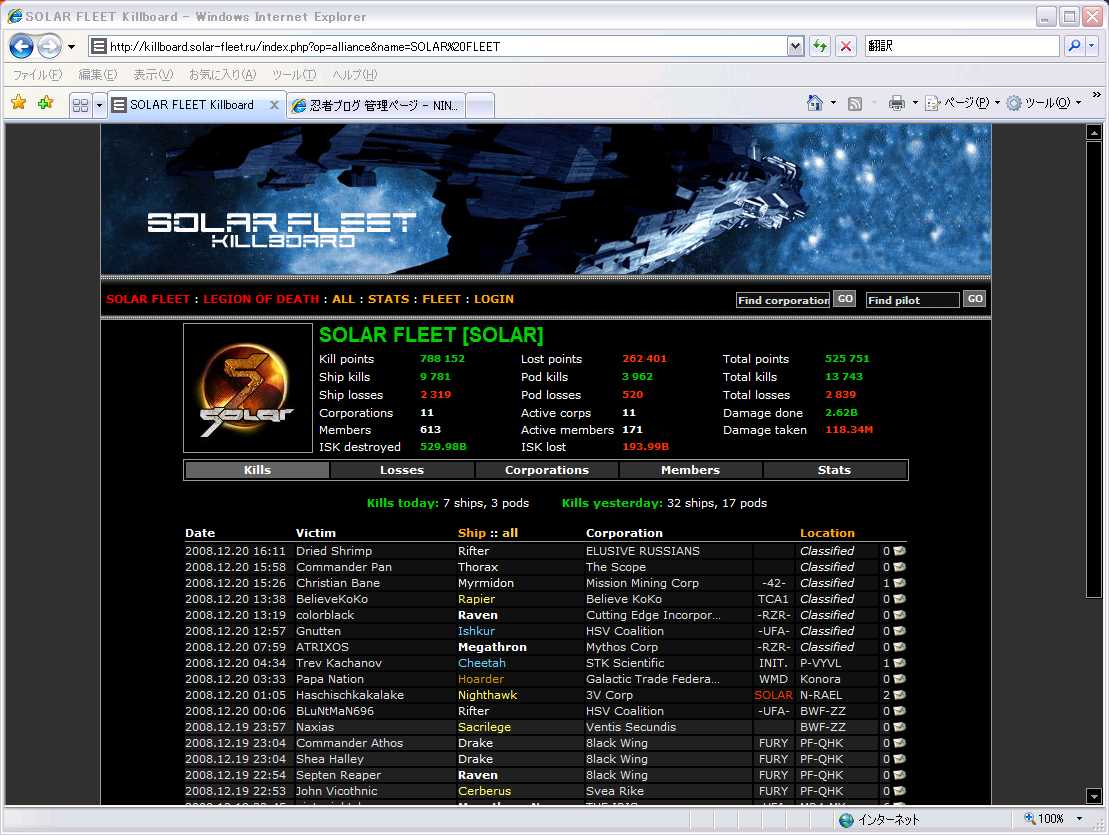Click the SOLAR FLEET navigation link
The image size is (1109, 835).
pyautogui.click(x=148, y=299)
